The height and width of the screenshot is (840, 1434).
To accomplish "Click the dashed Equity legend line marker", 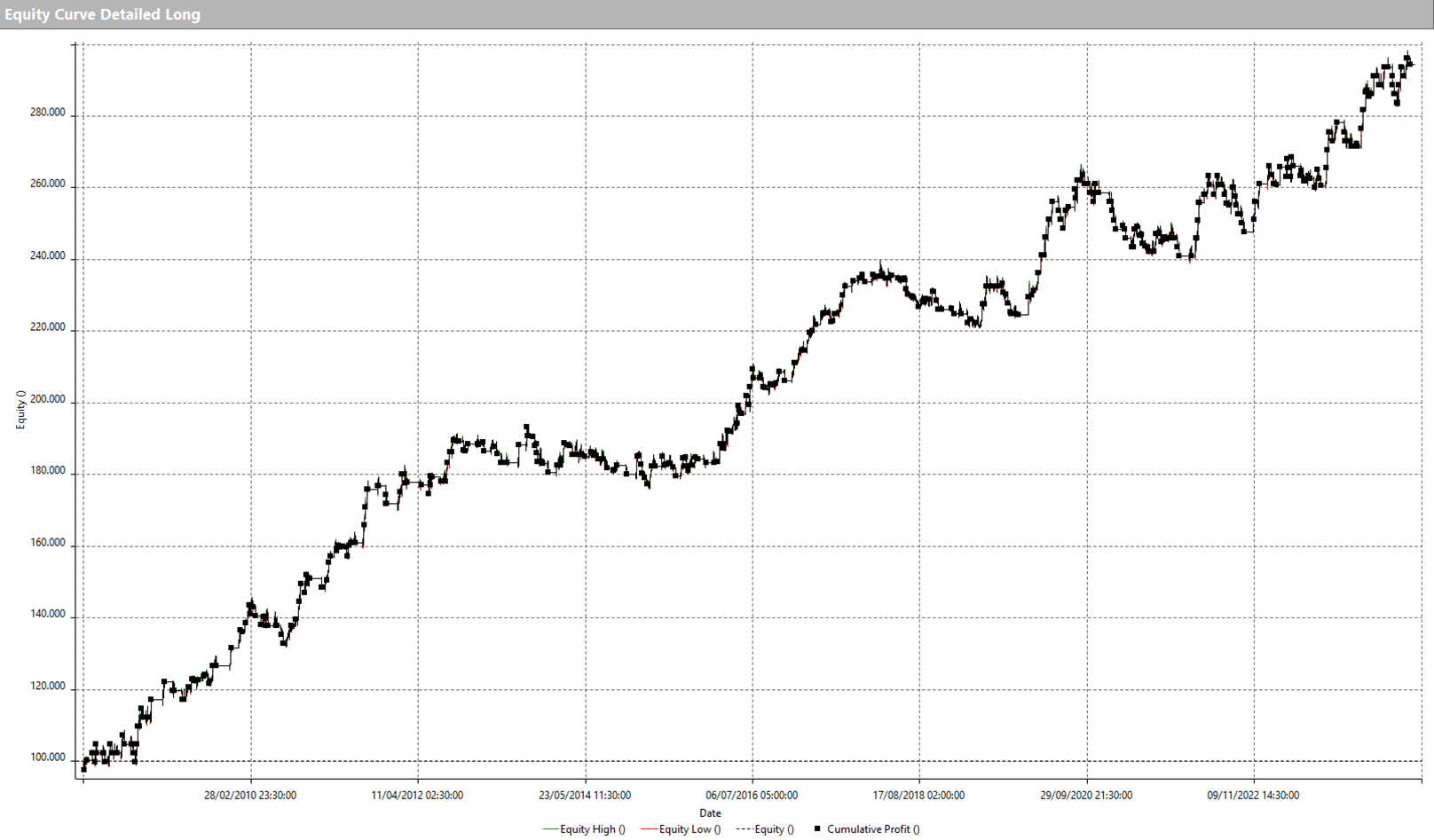I will click(744, 829).
